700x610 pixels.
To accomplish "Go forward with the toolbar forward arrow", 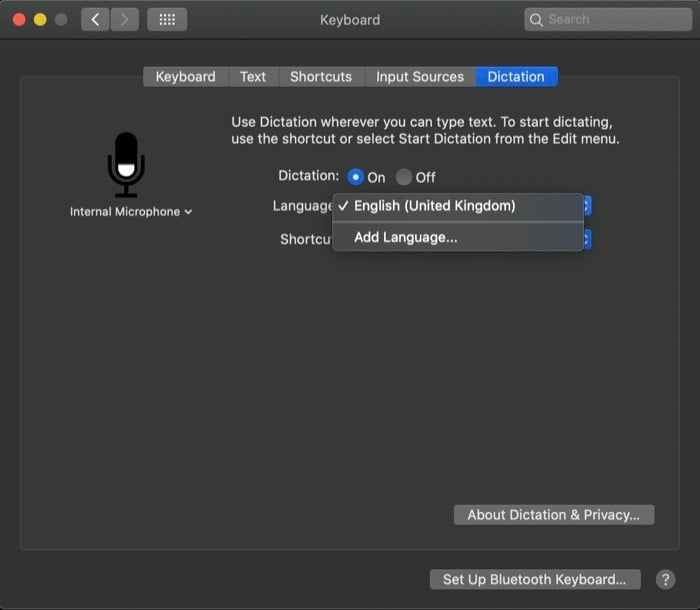I will (x=125, y=20).
